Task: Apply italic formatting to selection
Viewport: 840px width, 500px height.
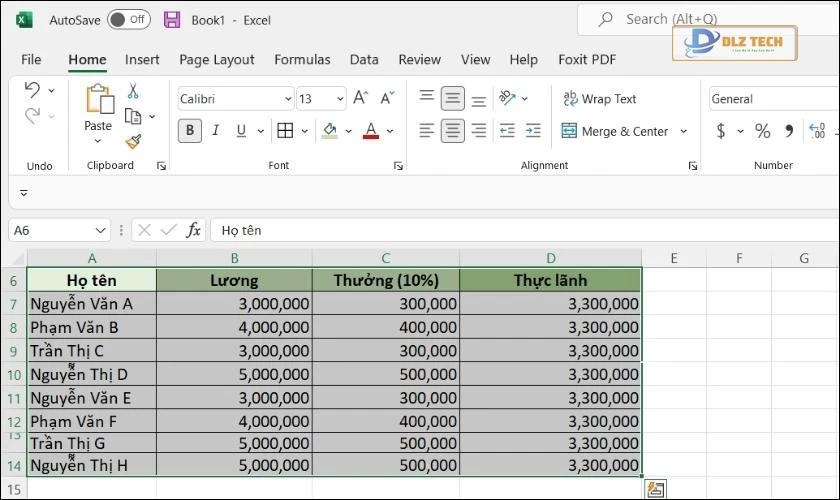Action: point(215,131)
